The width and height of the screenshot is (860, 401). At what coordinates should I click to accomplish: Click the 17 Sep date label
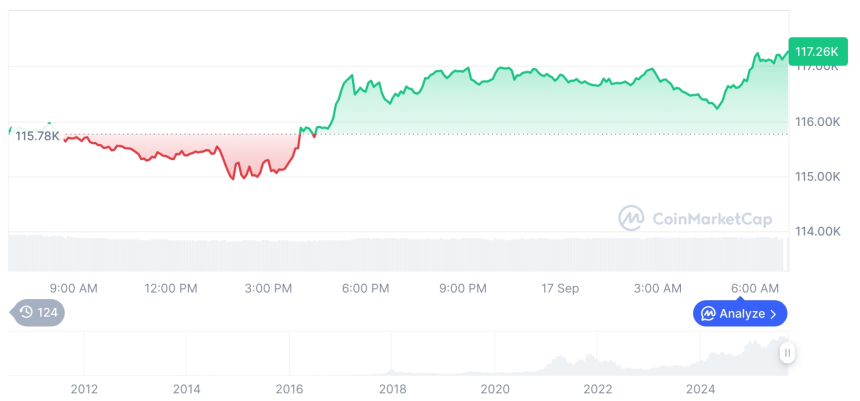pyautogui.click(x=560, y=288)
